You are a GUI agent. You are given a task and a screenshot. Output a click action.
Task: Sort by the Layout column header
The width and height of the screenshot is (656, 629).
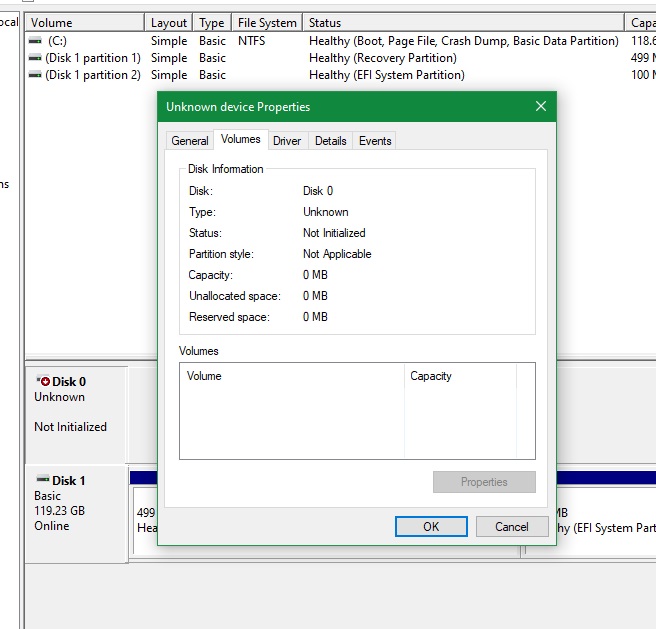(x=169, y=22)
